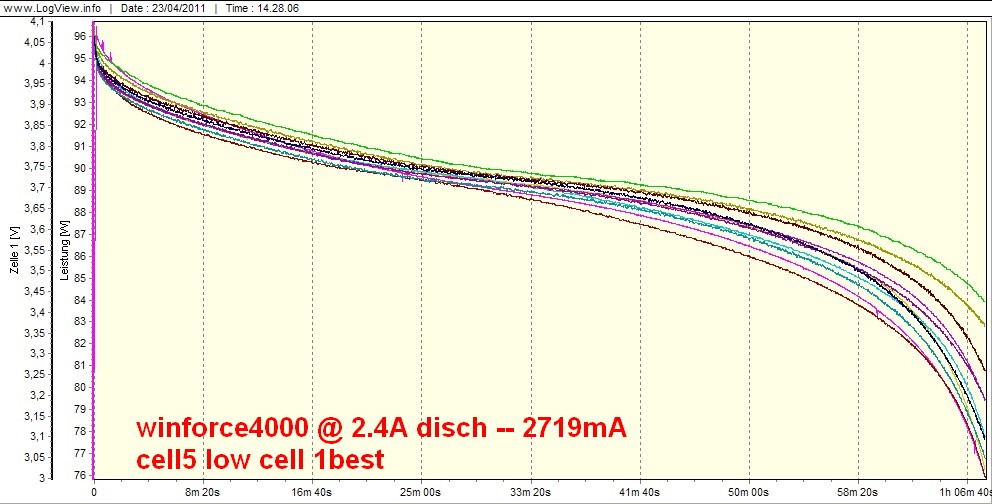Screen dimensions: 992x504
Task: Click the 3,65 voltage axis label
Action: pyautogui.click(x=35, y=208)
